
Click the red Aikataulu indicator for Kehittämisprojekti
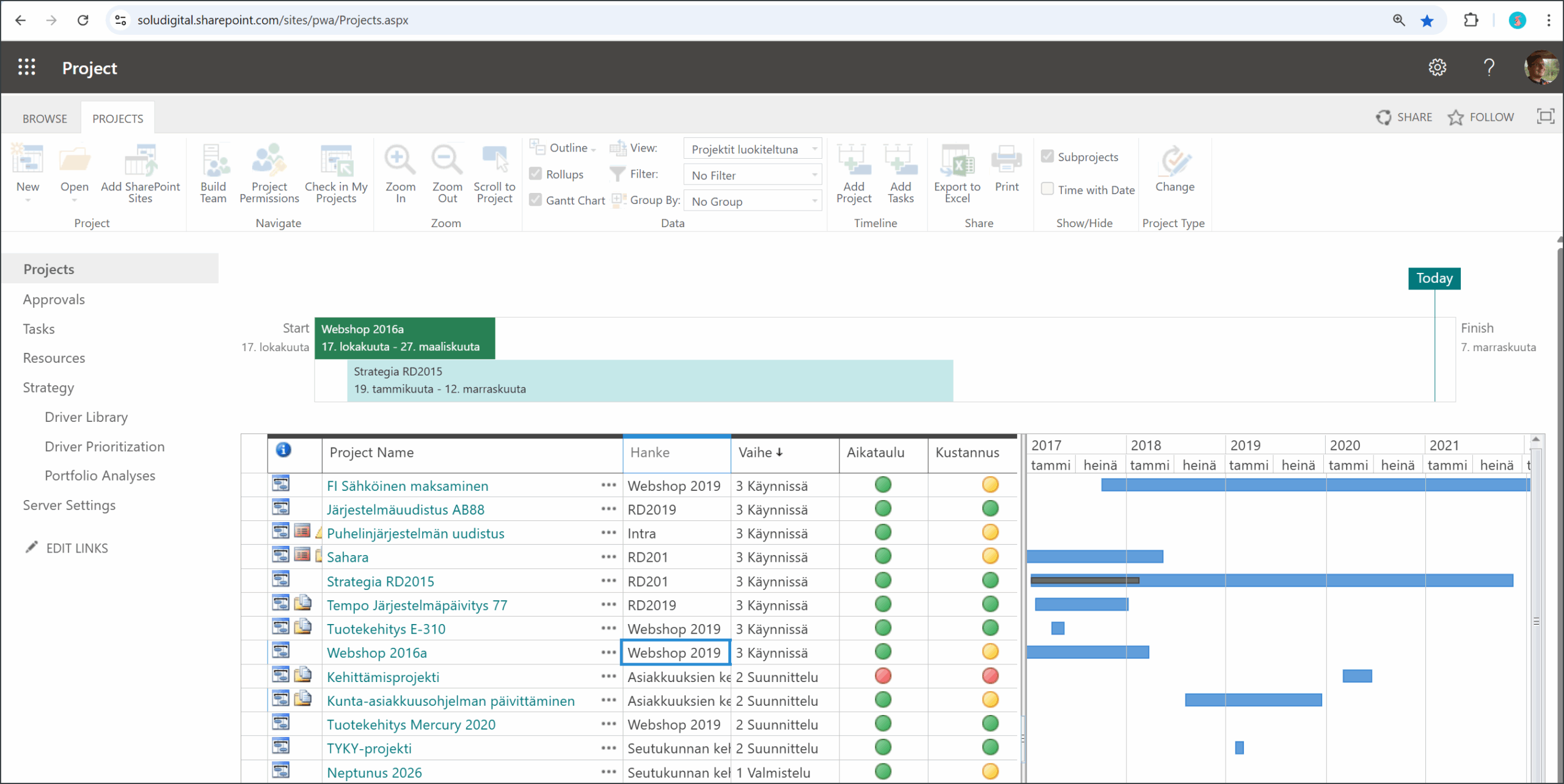883,676
